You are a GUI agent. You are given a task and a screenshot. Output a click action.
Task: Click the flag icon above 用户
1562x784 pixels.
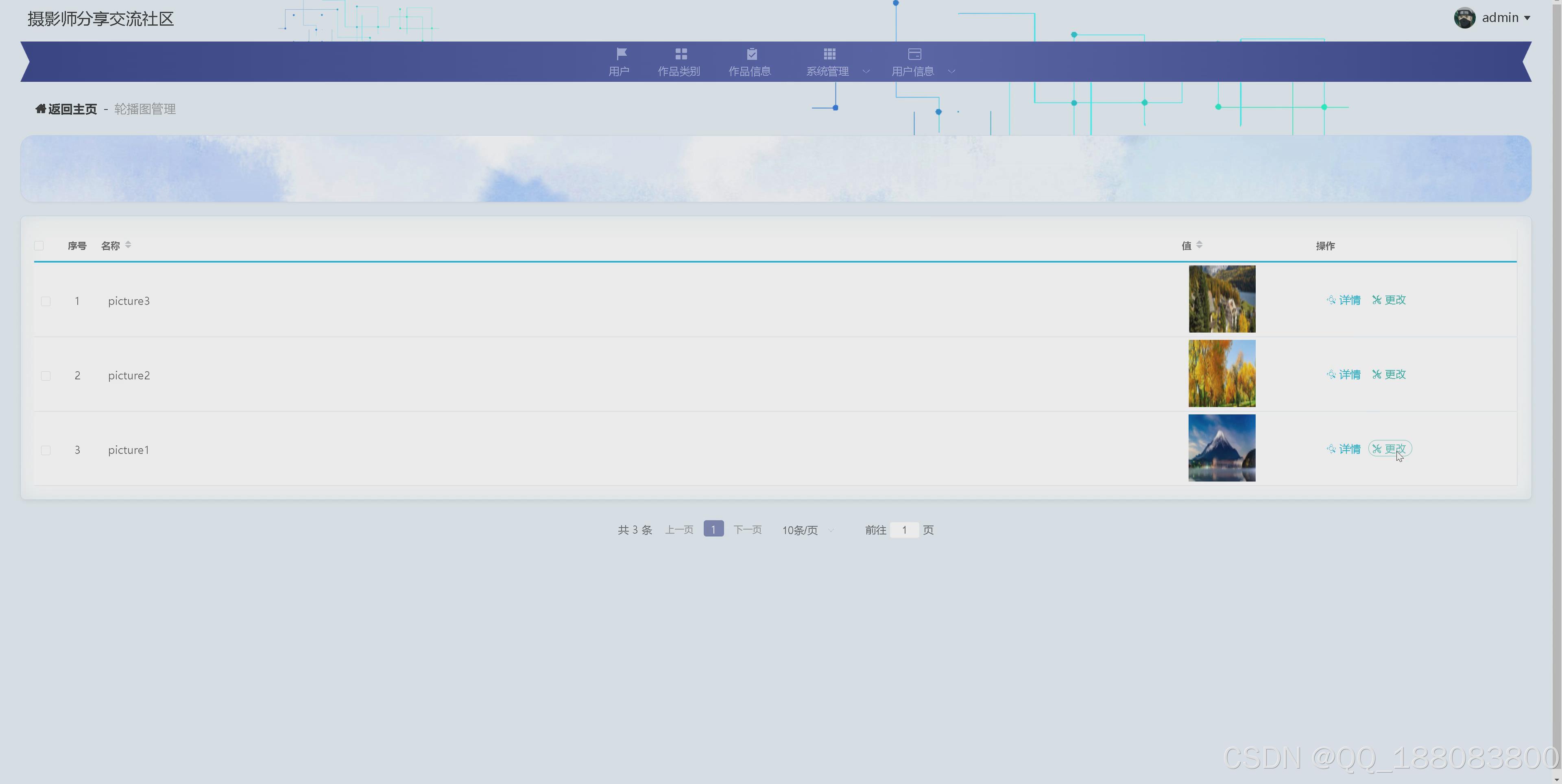pyautogui.click(x=621, y=53)
